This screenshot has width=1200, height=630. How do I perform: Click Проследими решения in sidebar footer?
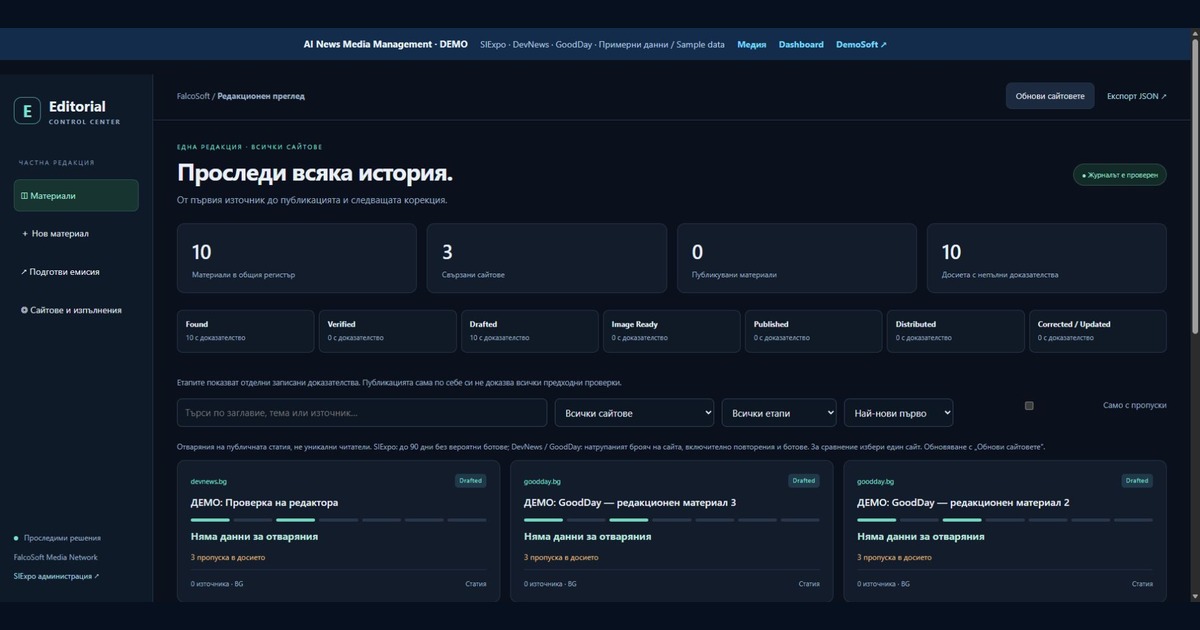click(62, 538)
